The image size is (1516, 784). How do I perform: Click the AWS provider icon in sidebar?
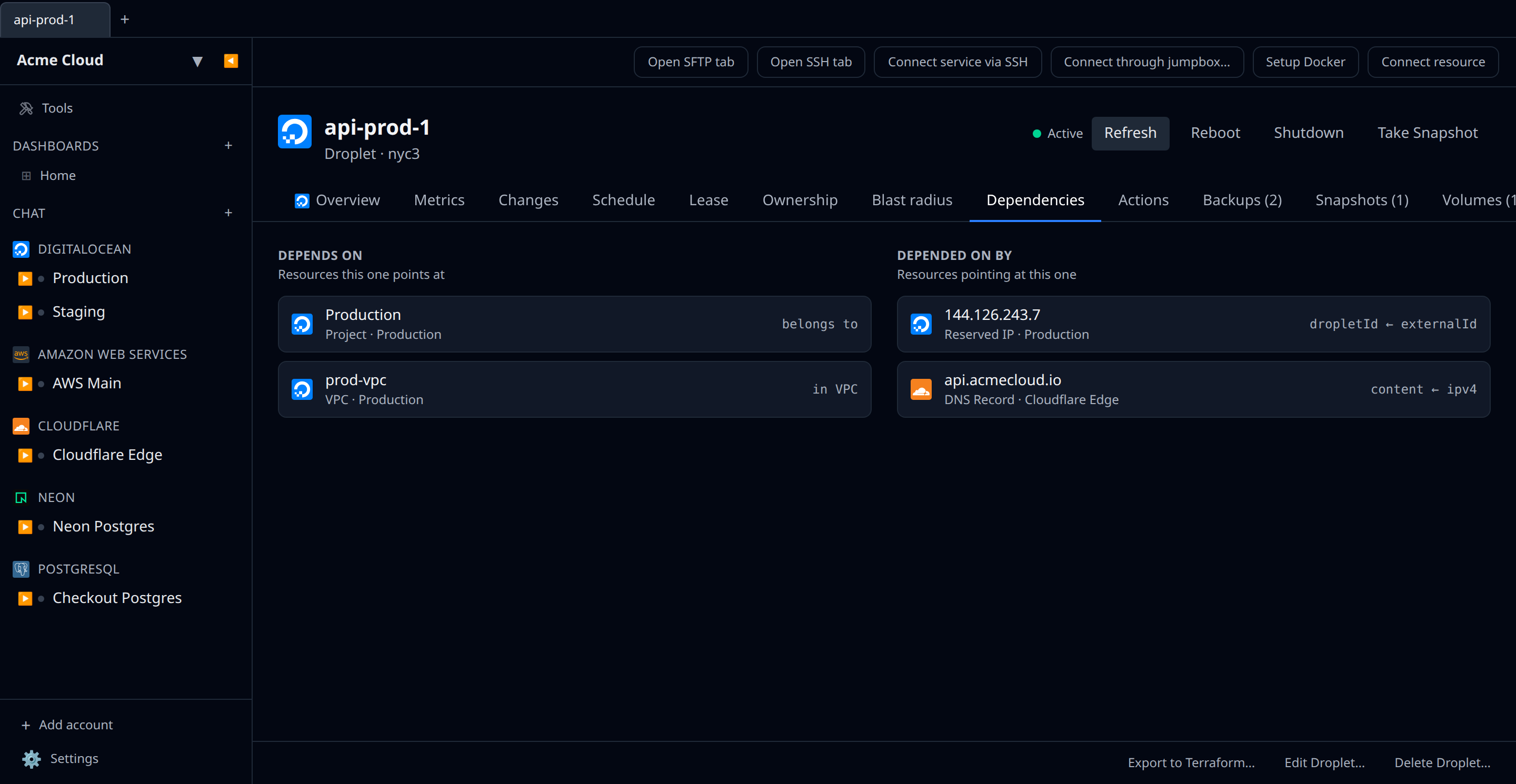[21, 354]
